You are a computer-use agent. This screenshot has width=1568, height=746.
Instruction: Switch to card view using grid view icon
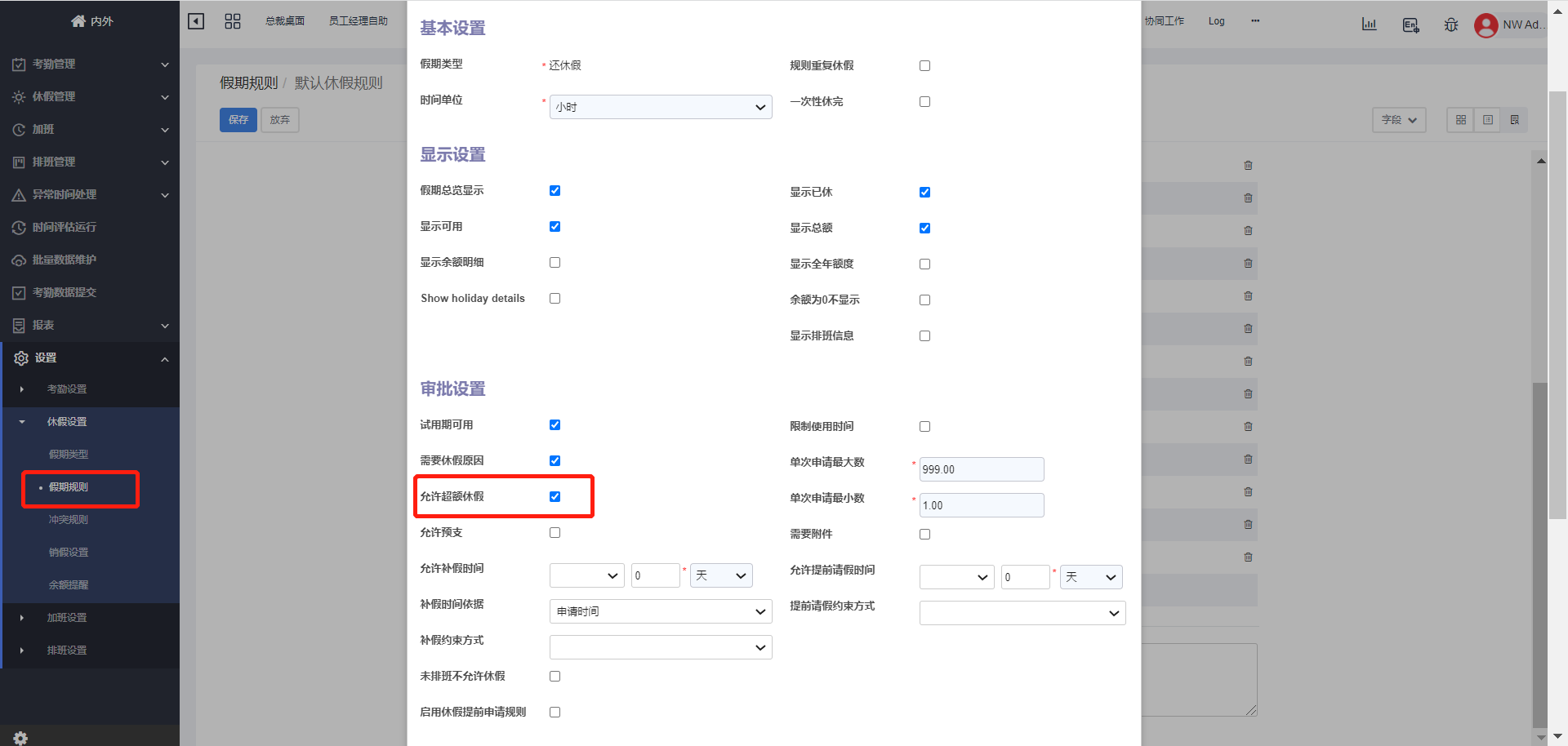coord(1460,120)
